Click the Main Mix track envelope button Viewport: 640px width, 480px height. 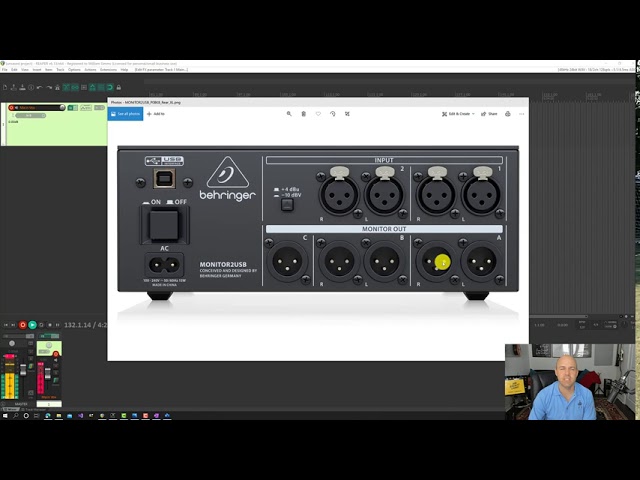[x=86, y=108]
